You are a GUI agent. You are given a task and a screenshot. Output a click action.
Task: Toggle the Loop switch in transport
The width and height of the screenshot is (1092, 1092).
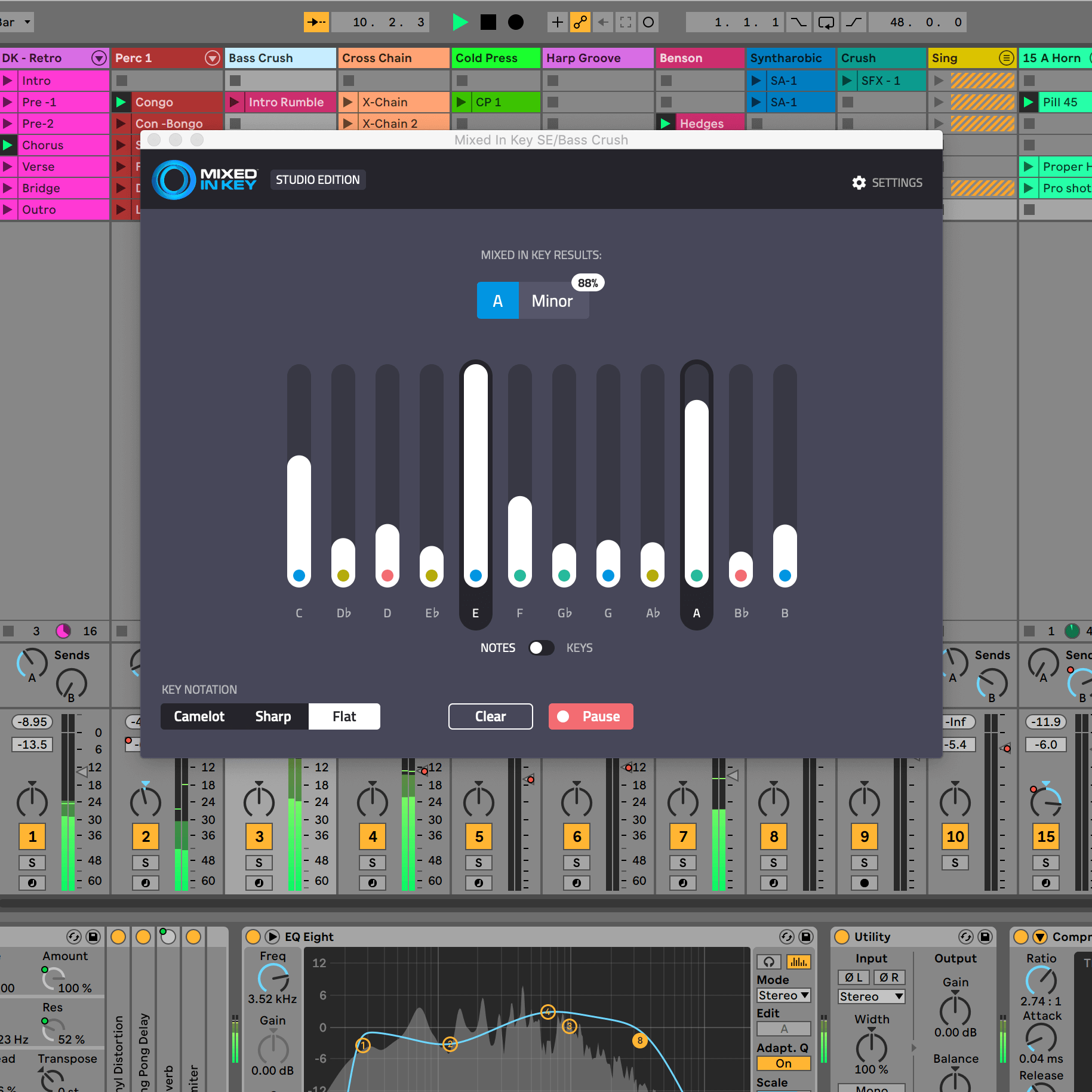(826, 22)
